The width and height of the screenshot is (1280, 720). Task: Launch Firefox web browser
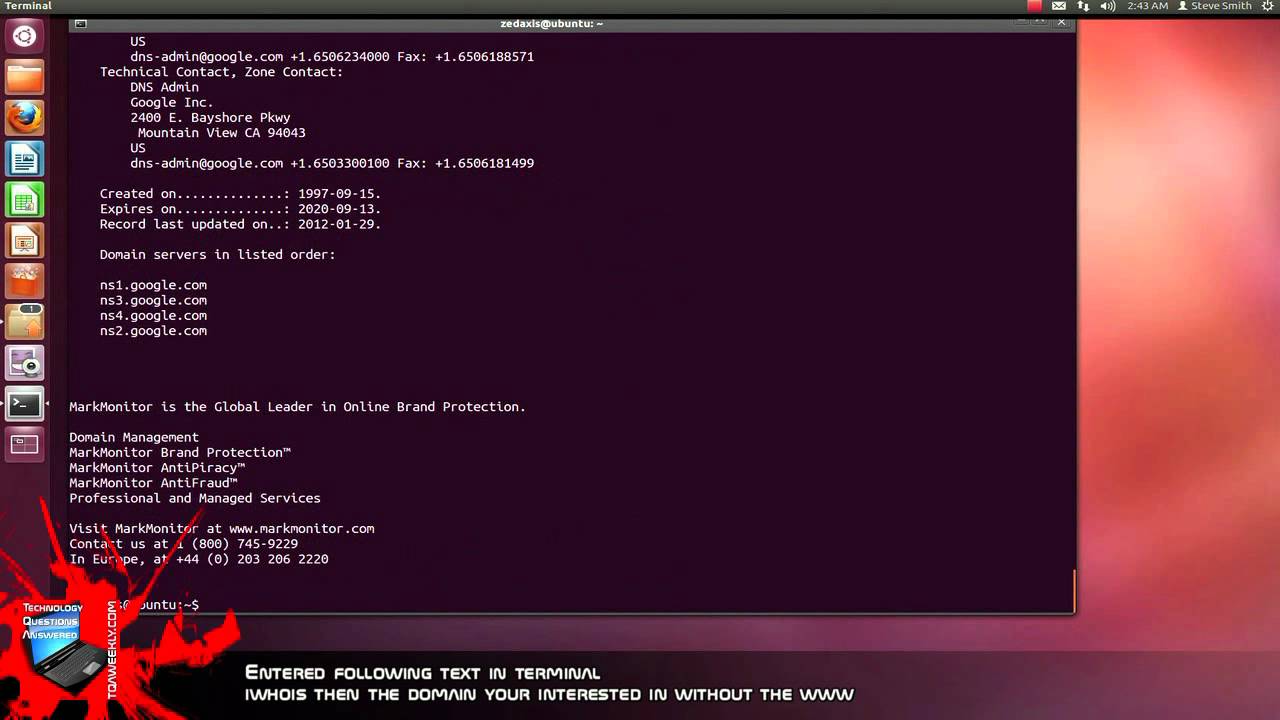[25, 118]
